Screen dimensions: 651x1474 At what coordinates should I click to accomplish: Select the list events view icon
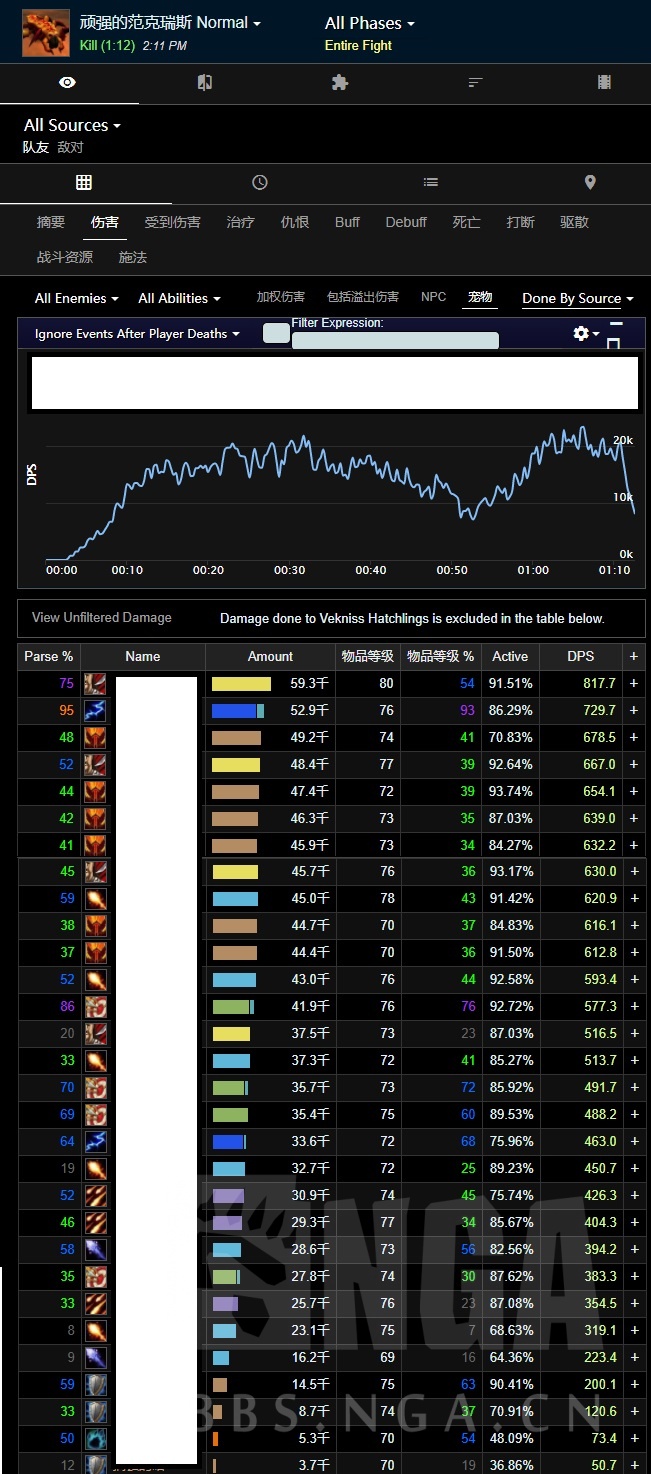point(430,182)
